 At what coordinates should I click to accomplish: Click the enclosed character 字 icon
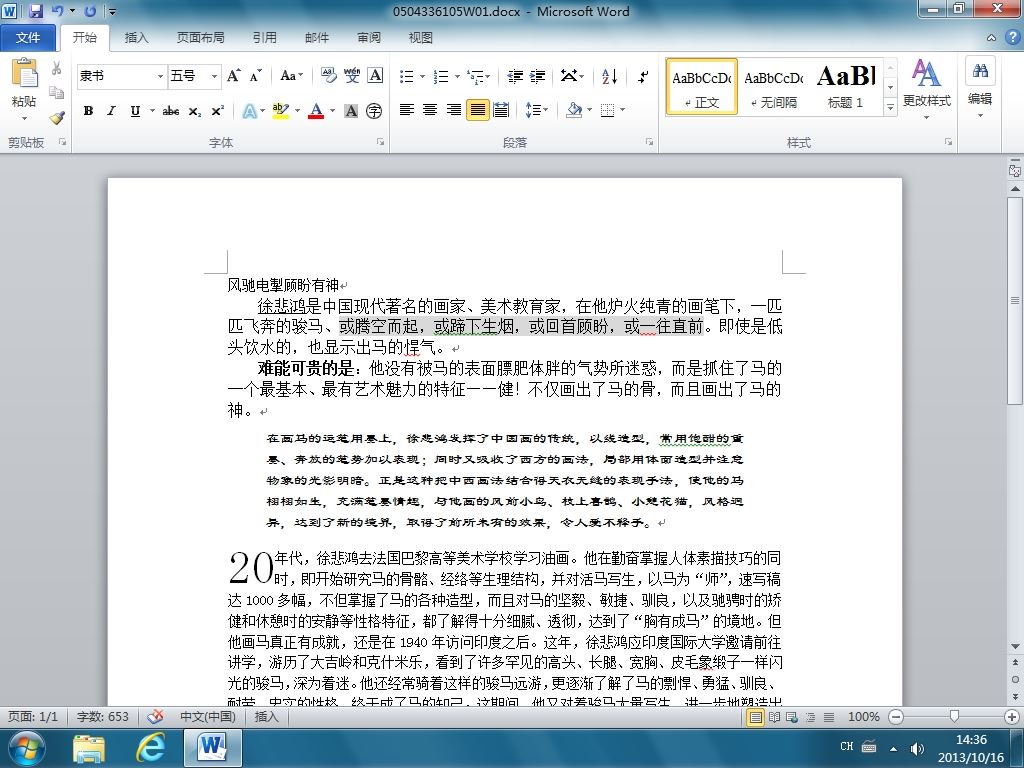tap(374, 111)
